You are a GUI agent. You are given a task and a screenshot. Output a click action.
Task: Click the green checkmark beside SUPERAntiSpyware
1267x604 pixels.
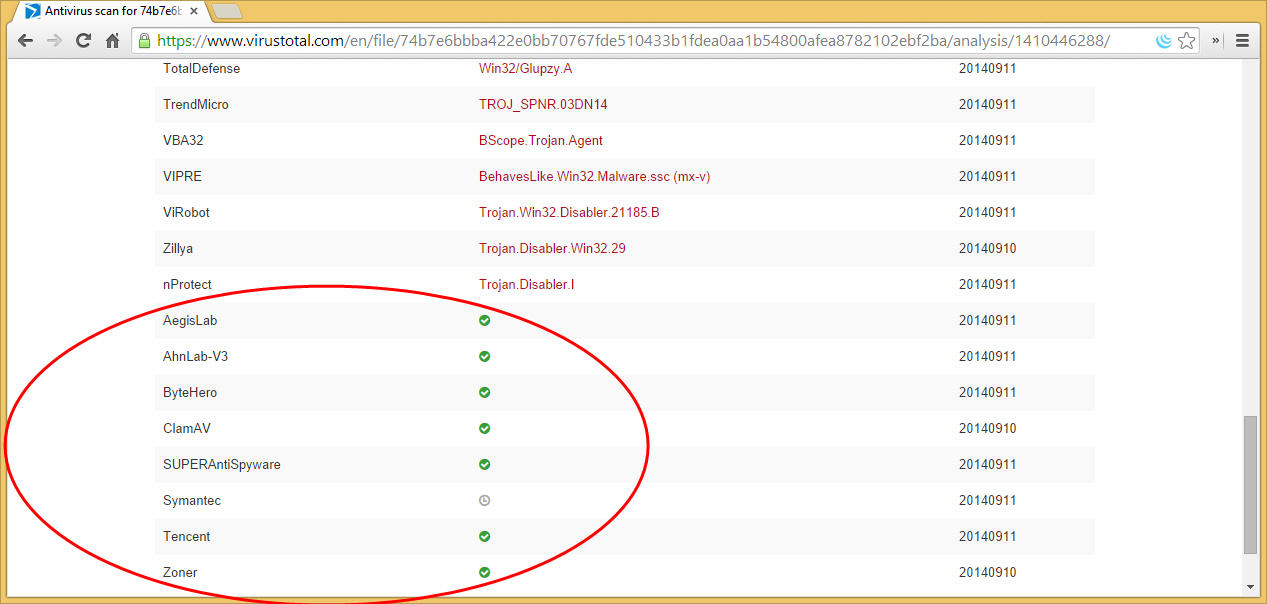pos(484,464)
